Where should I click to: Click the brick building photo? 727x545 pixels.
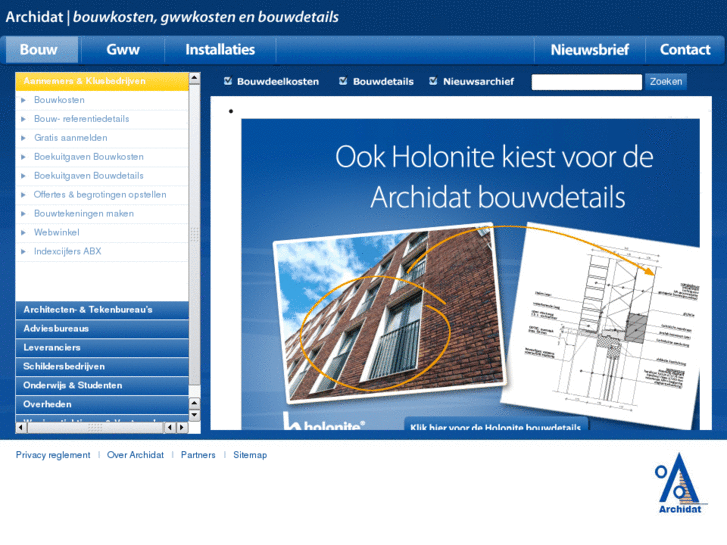point(391,314)
